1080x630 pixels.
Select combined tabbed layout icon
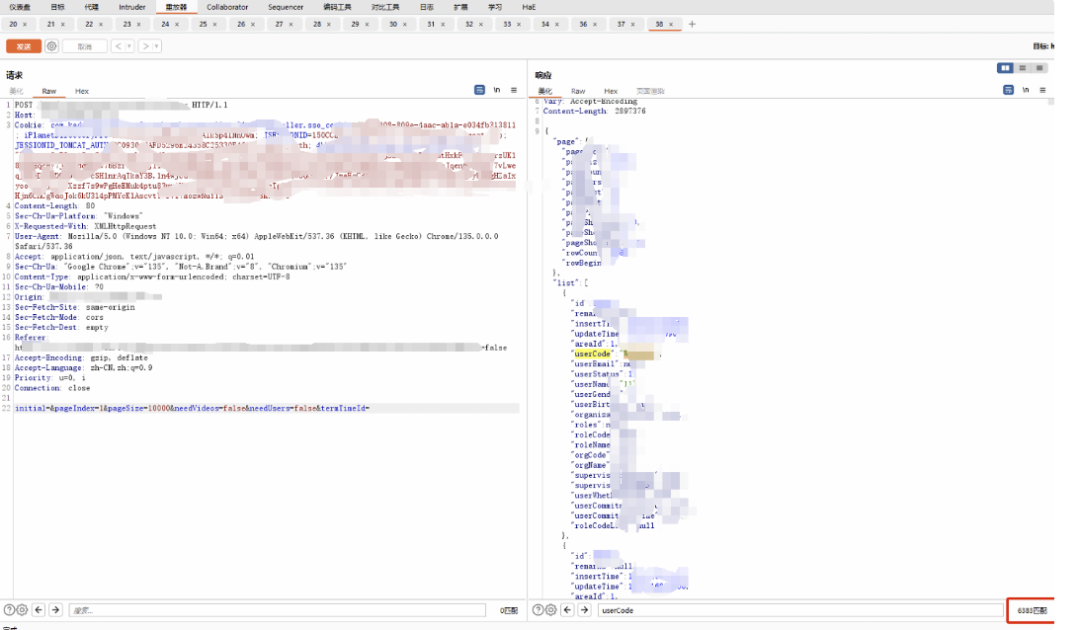point(1039,68)
